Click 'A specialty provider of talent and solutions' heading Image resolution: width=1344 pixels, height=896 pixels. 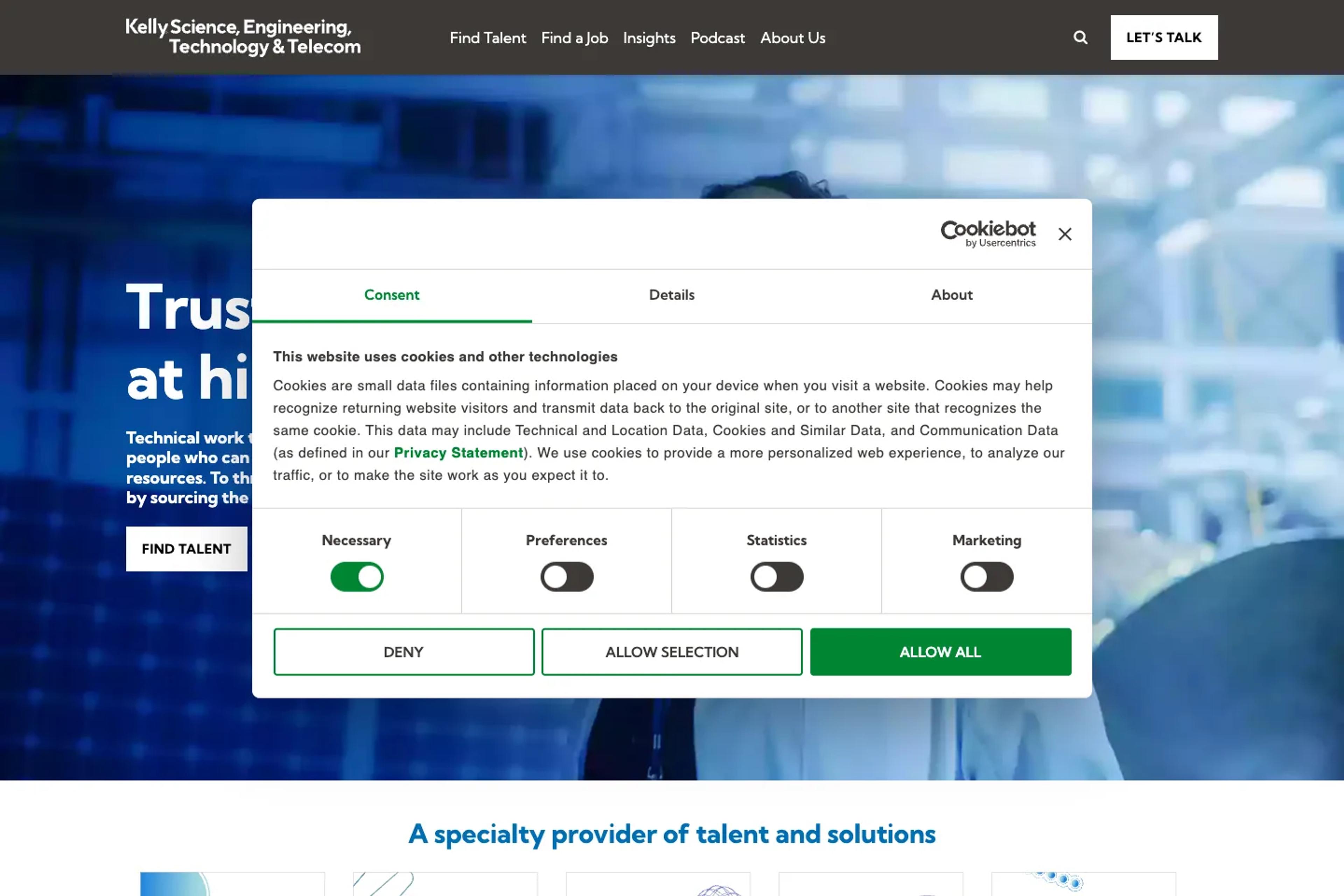(x=672, y=834)
